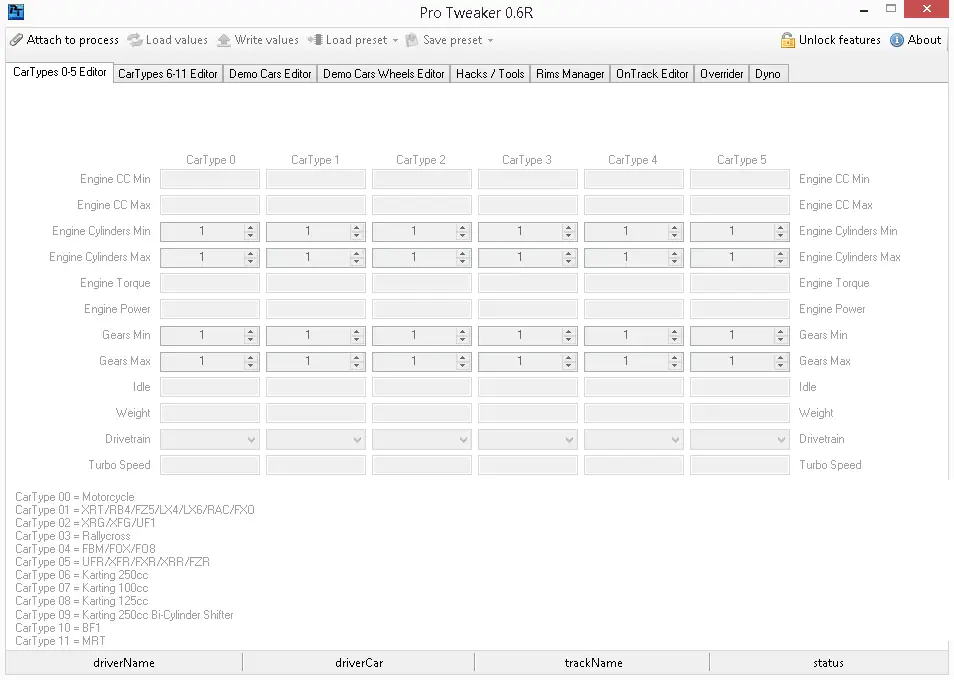Switch to the CarTypes 6-11 Editor tab
Screen dimensions: 954x680
coord(167,74)
